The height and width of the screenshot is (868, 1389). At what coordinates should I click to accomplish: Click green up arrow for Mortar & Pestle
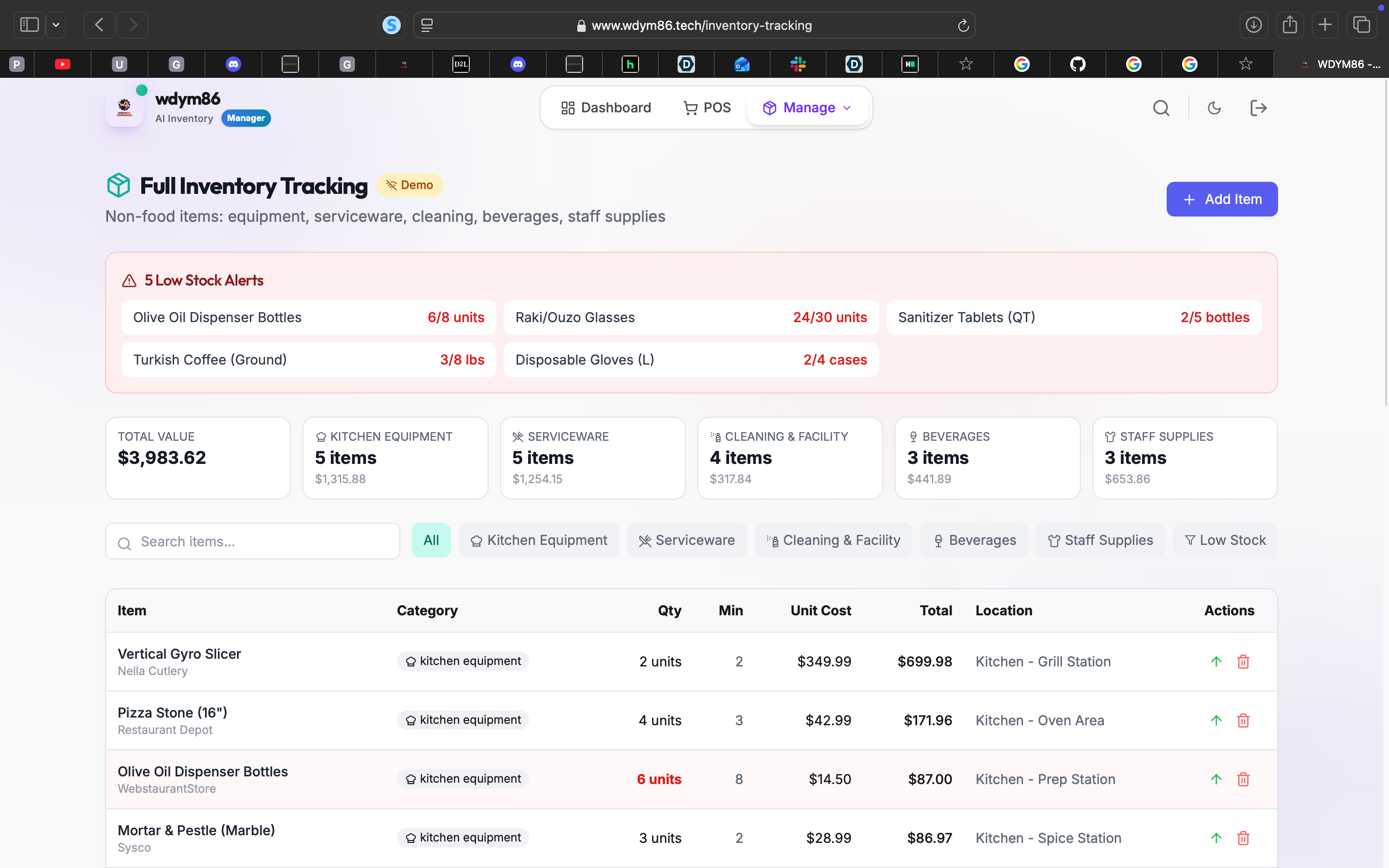click(x=1216, y=838)
